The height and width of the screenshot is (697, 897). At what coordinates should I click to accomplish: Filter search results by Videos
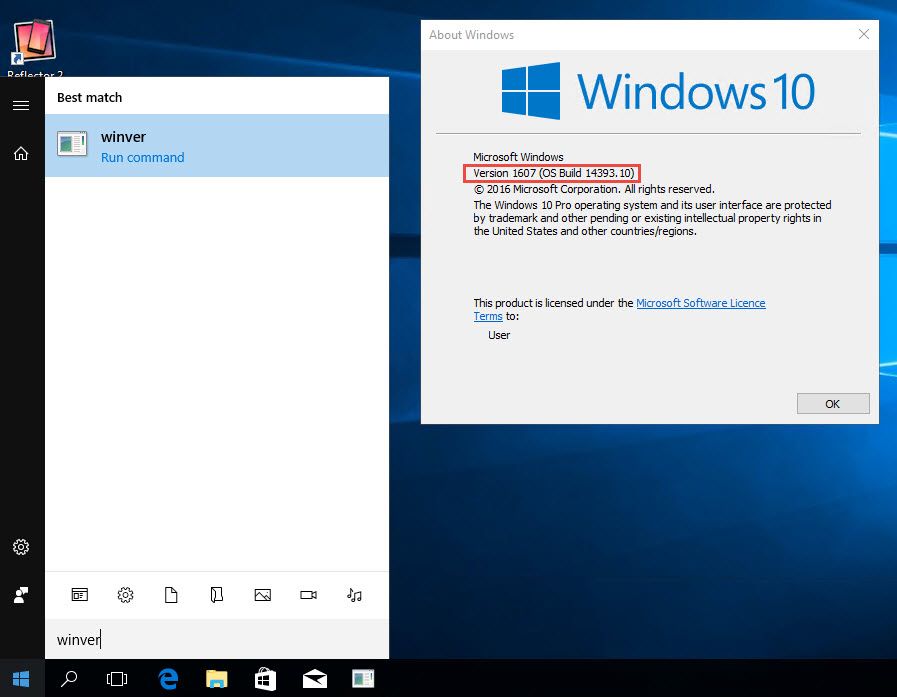[x=308, y=595]
